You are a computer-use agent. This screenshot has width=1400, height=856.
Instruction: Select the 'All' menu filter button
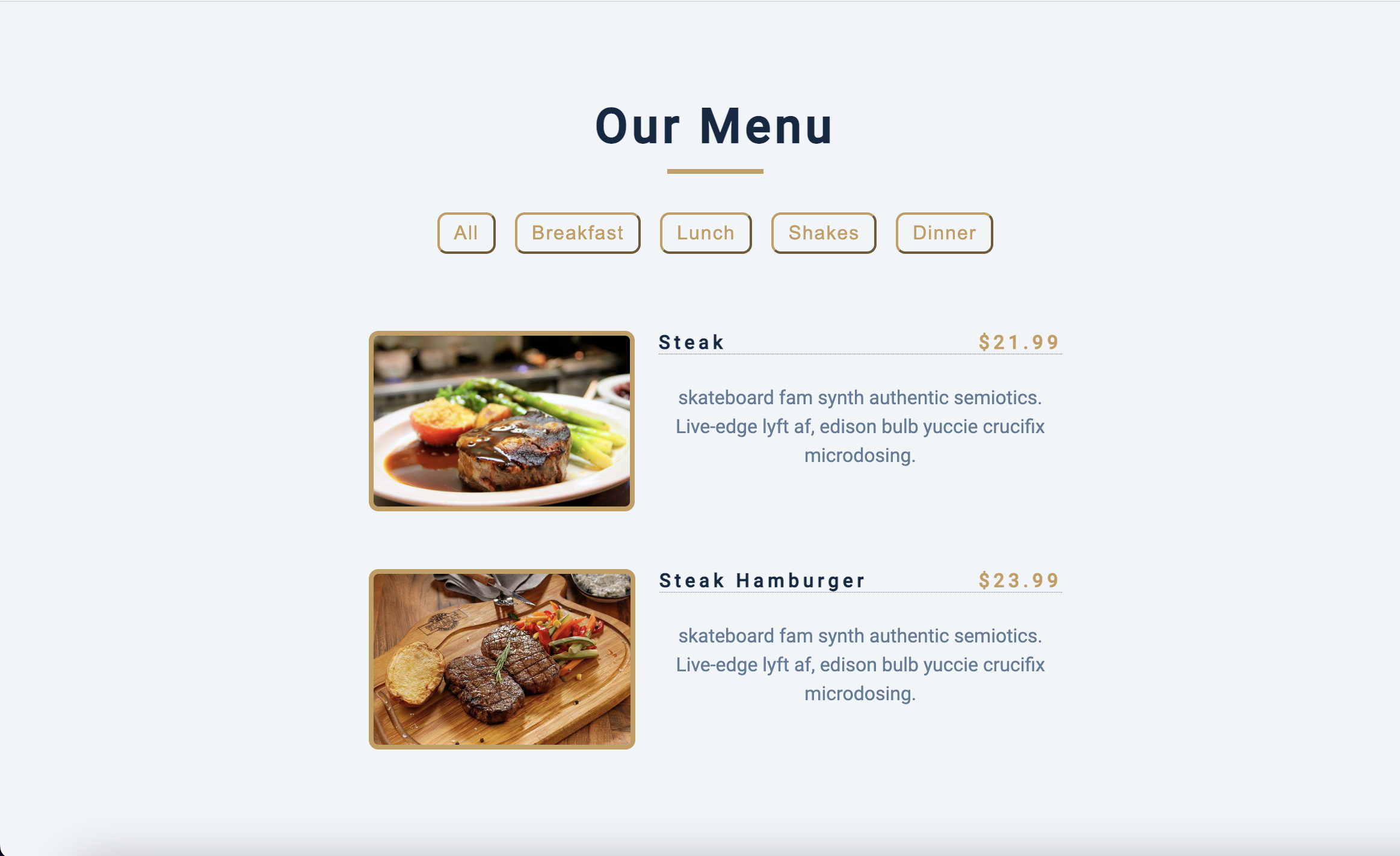(465, 233)
